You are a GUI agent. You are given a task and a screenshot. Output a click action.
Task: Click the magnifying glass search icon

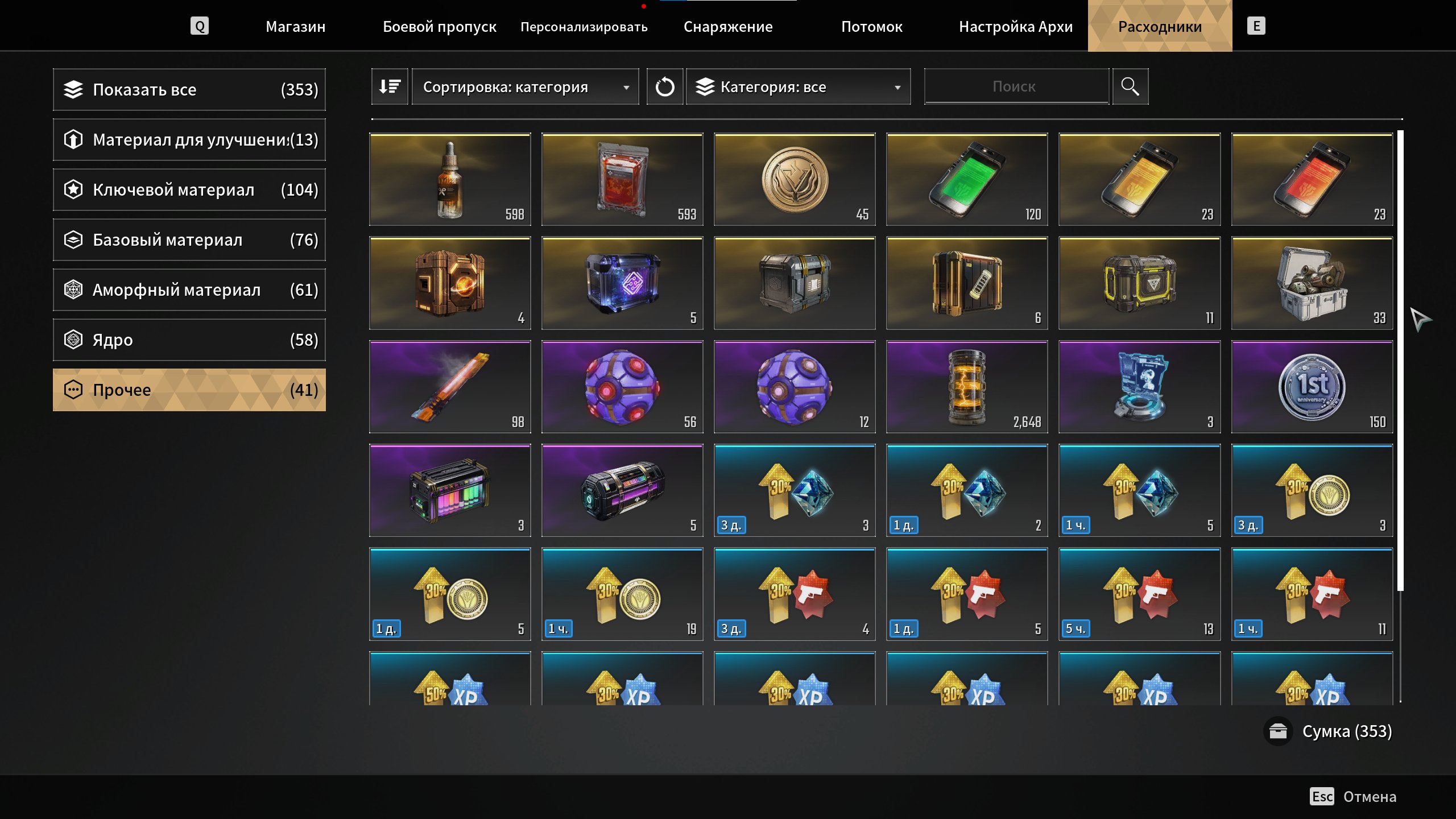click(x=1130, y=86)
